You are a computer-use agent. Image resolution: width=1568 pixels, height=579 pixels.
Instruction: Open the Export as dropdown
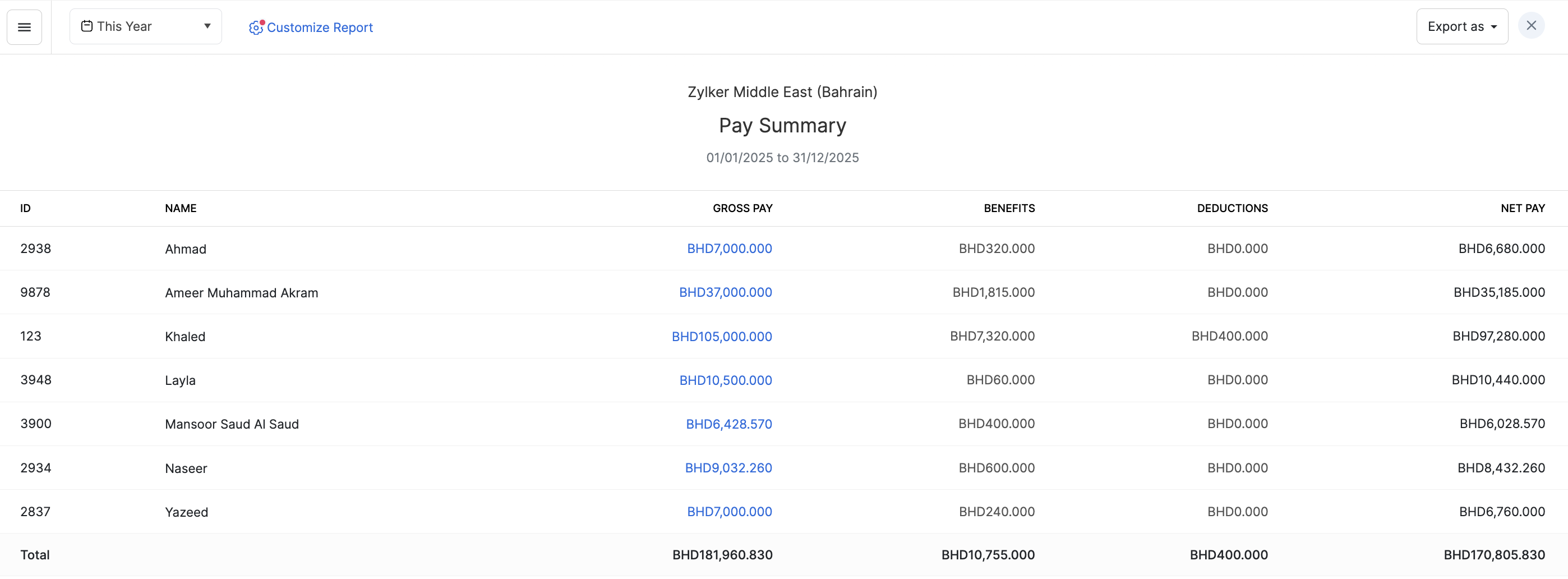pos(1461,27)
